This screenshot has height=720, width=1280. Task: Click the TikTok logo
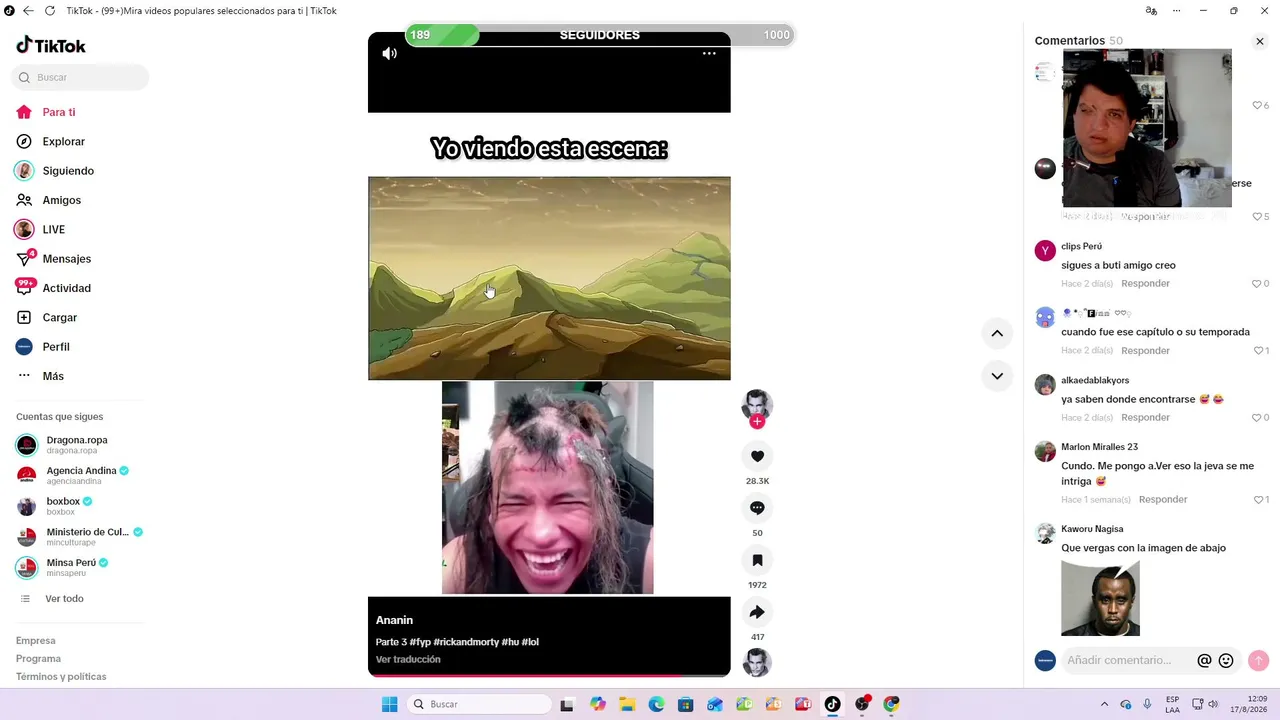point(51,45)
